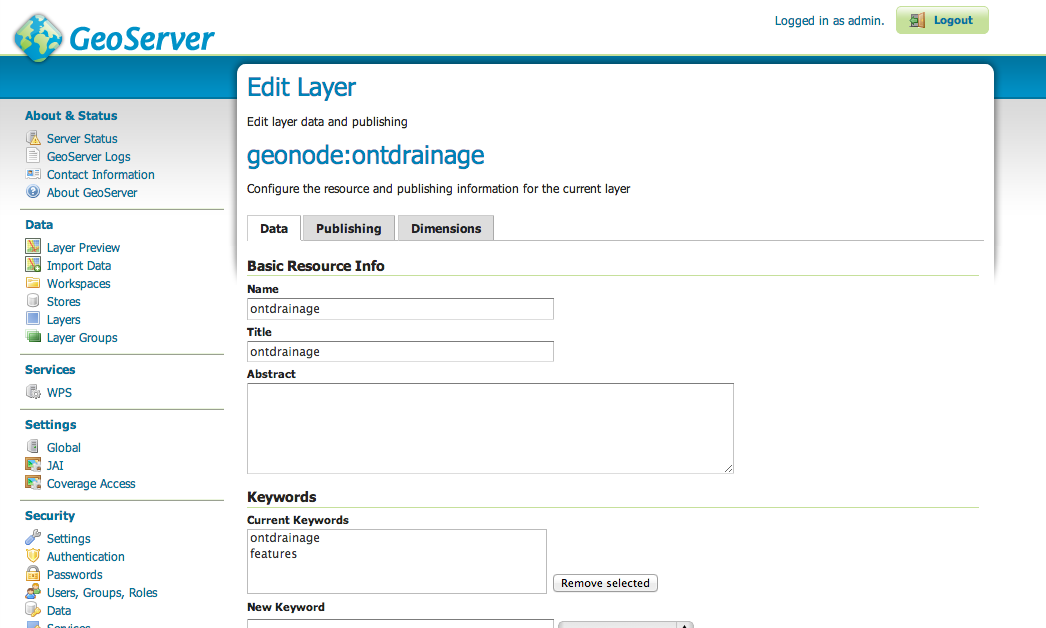Click the JAI image icon
1046x628 pixels.
(33, 464)
